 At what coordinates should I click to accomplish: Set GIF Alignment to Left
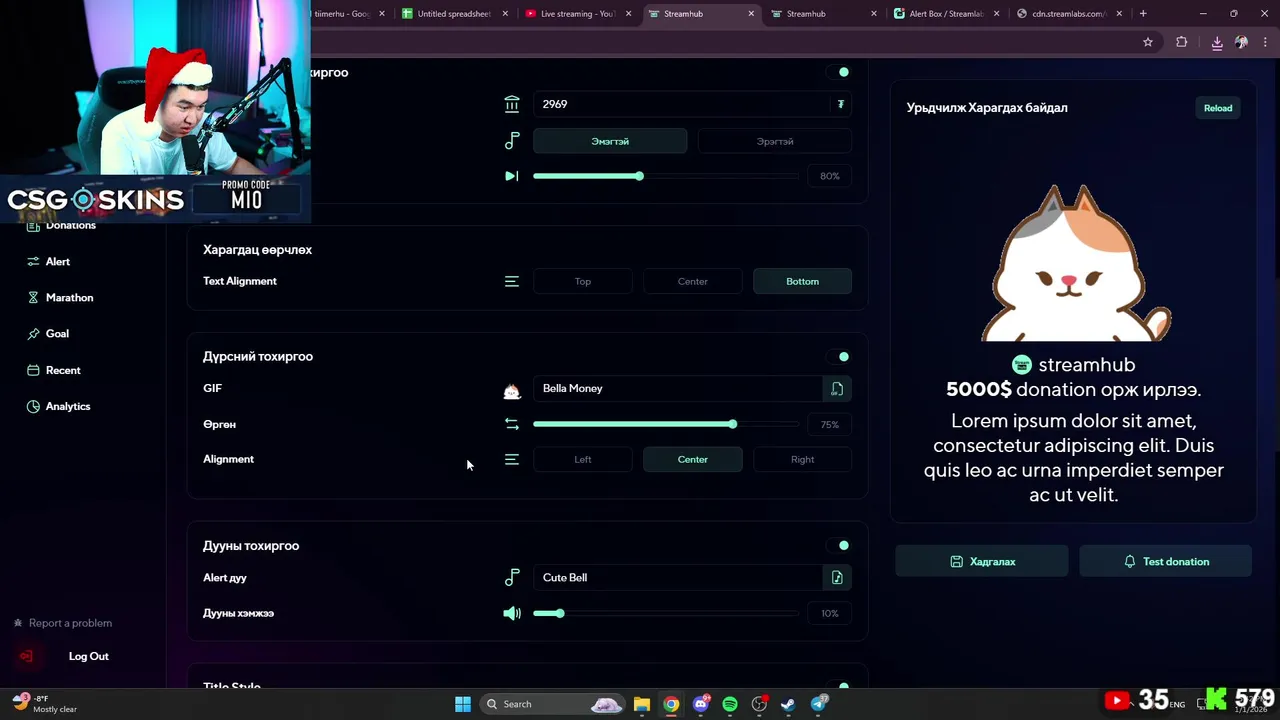click(583, 459)
